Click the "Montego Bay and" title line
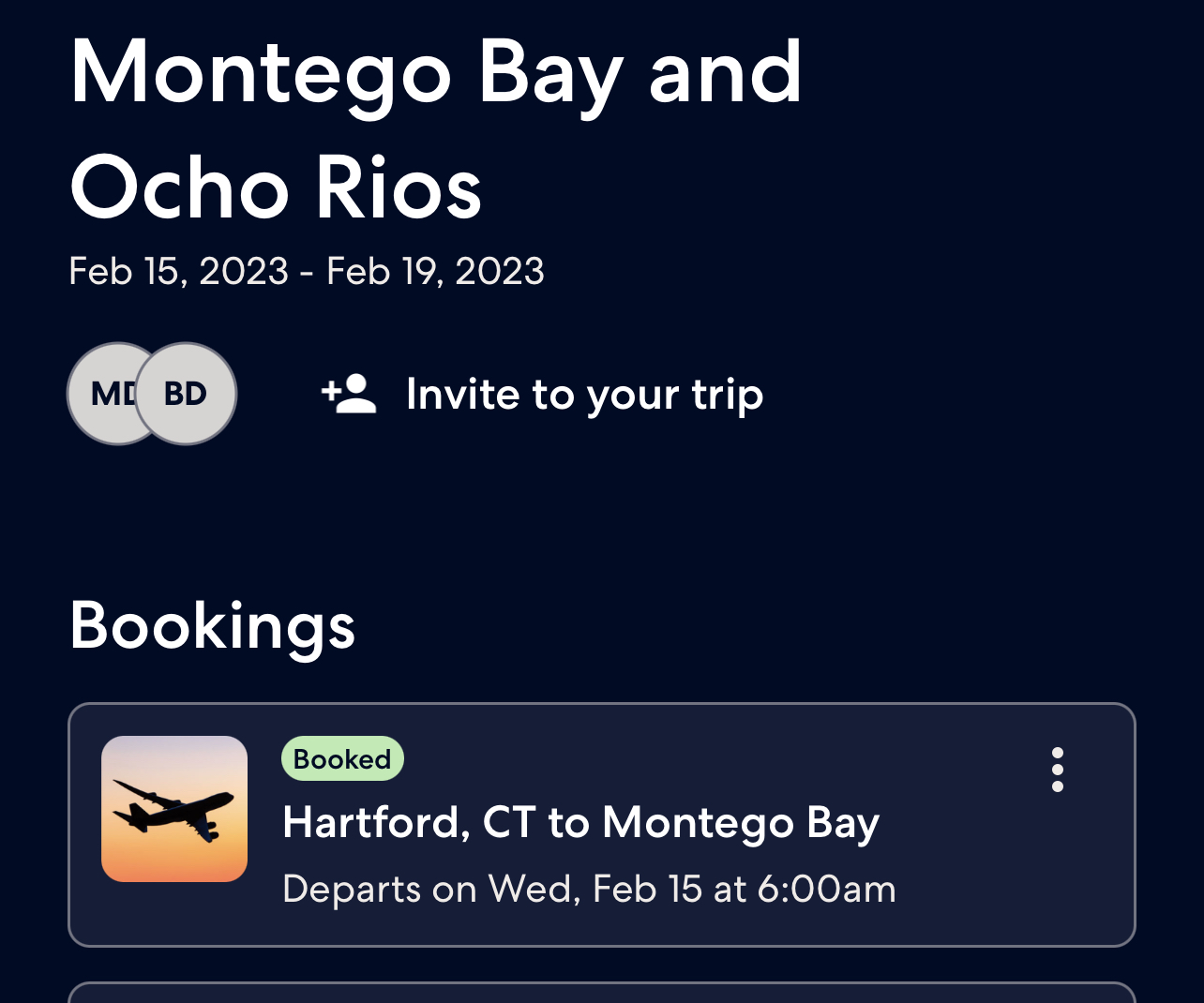 [436, 73]
